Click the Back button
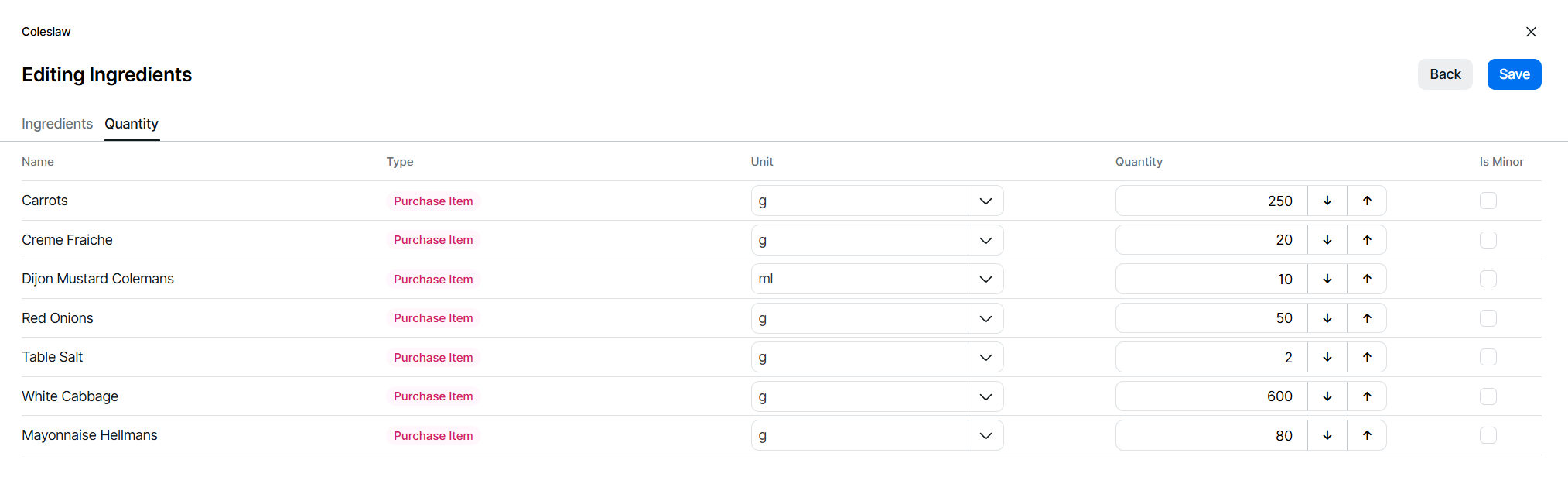The width and height of the screenshot is (1568, 477). coord(1445,74)
